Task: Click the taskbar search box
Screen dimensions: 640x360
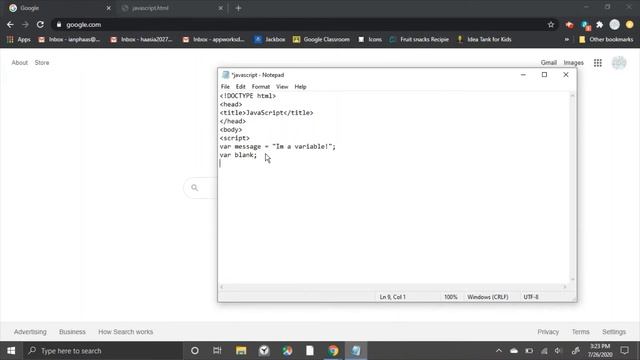Action: point(102,351)
